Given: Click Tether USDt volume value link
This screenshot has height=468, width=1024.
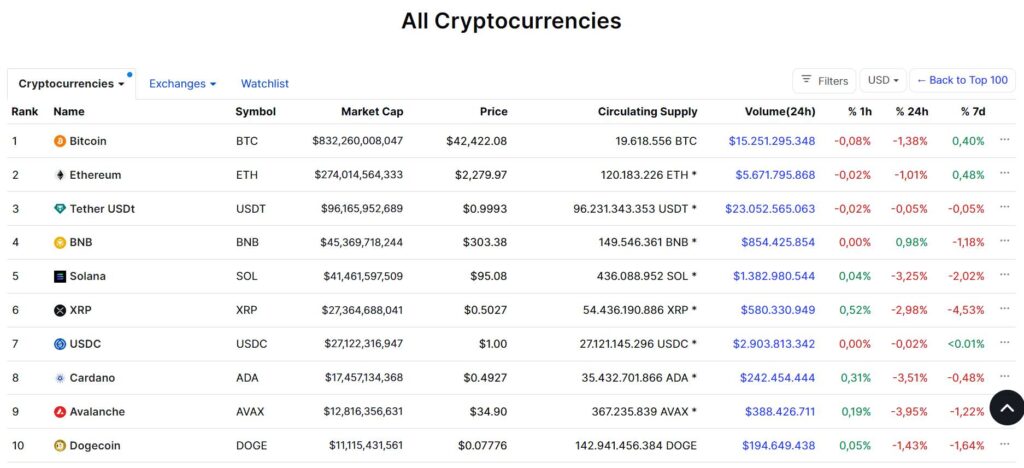Looking at the screenshot, I should point(770,209).
